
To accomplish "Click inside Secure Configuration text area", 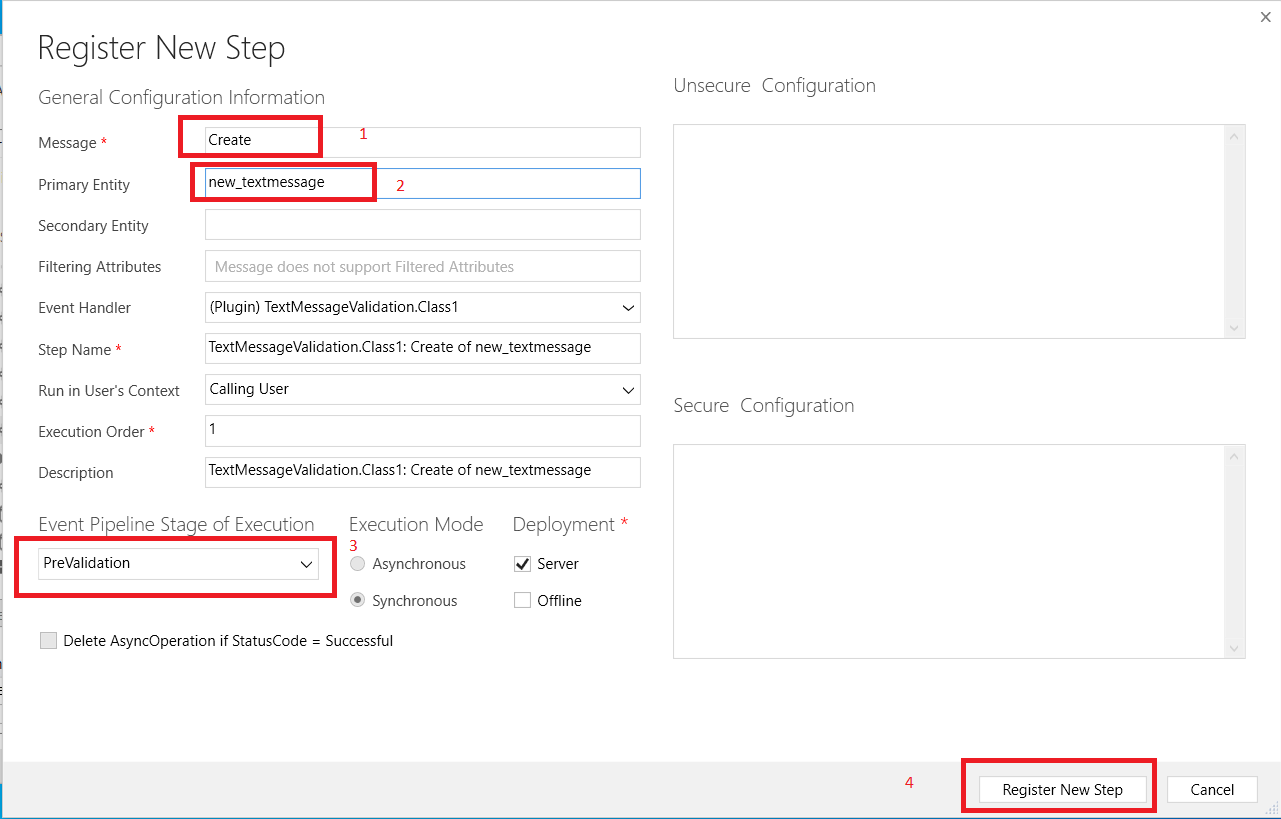I will [950, 551].
